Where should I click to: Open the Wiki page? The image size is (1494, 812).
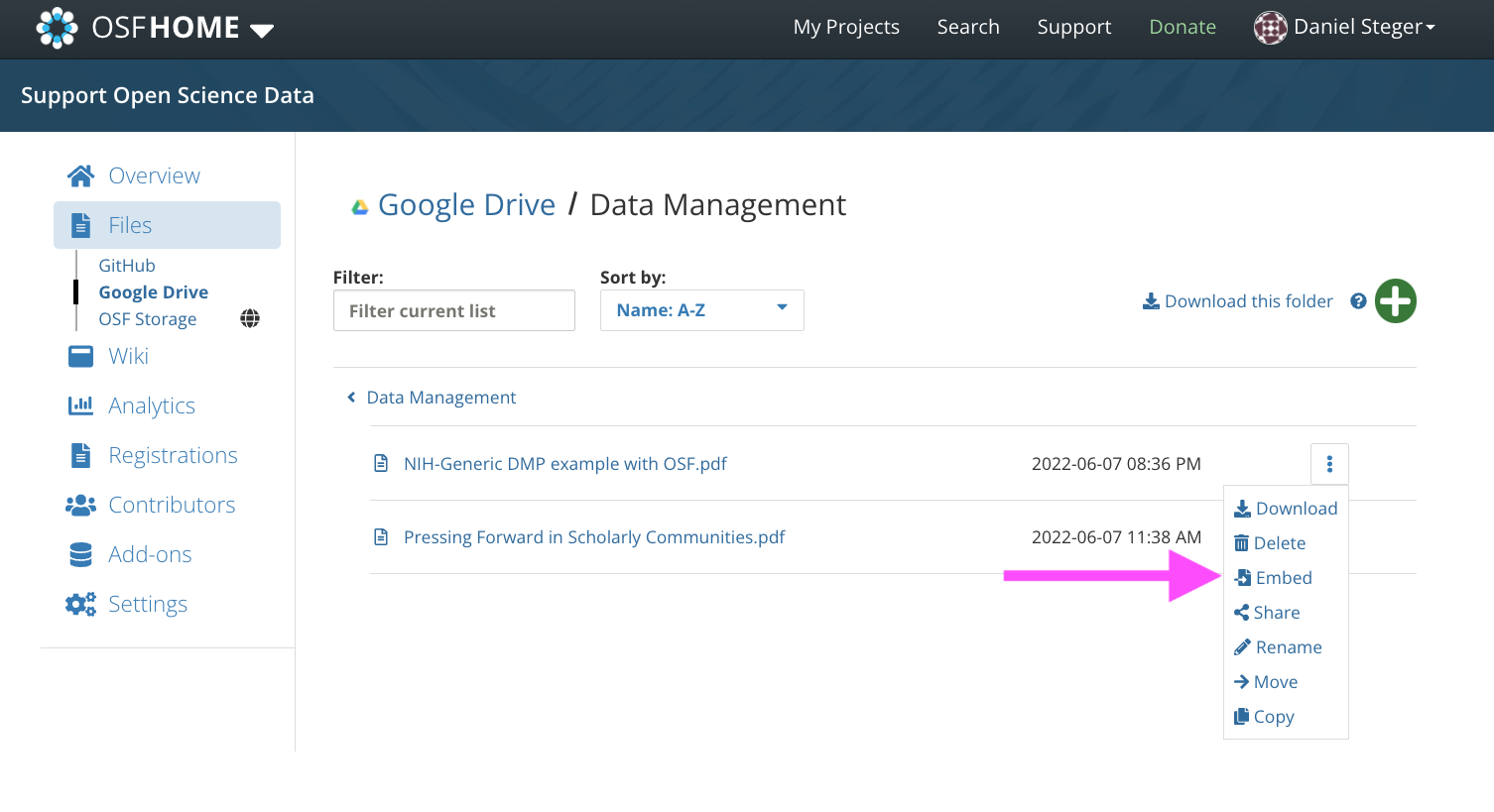pos(128,356)
